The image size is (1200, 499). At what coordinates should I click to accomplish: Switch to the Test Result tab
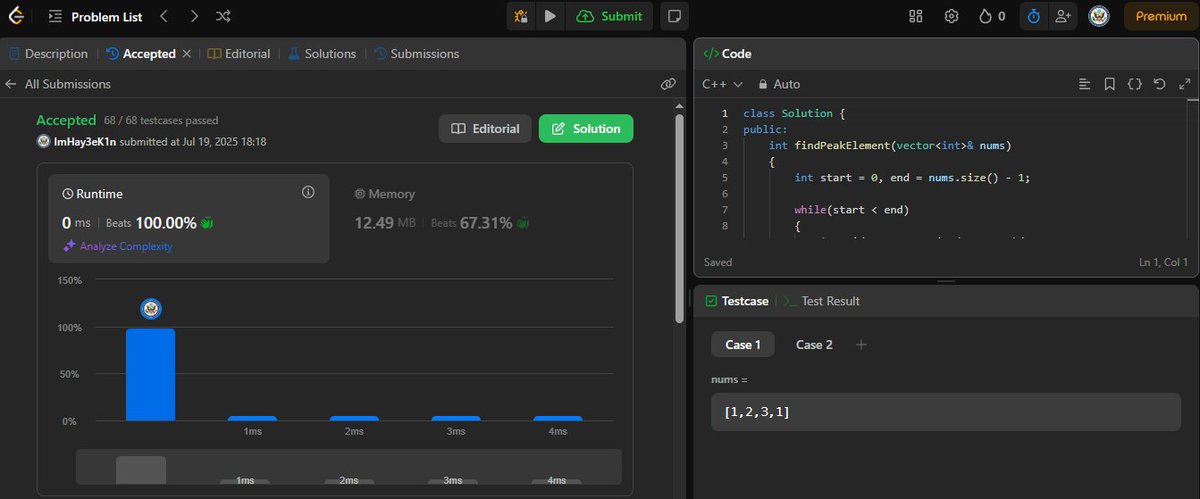pos(821,301)
